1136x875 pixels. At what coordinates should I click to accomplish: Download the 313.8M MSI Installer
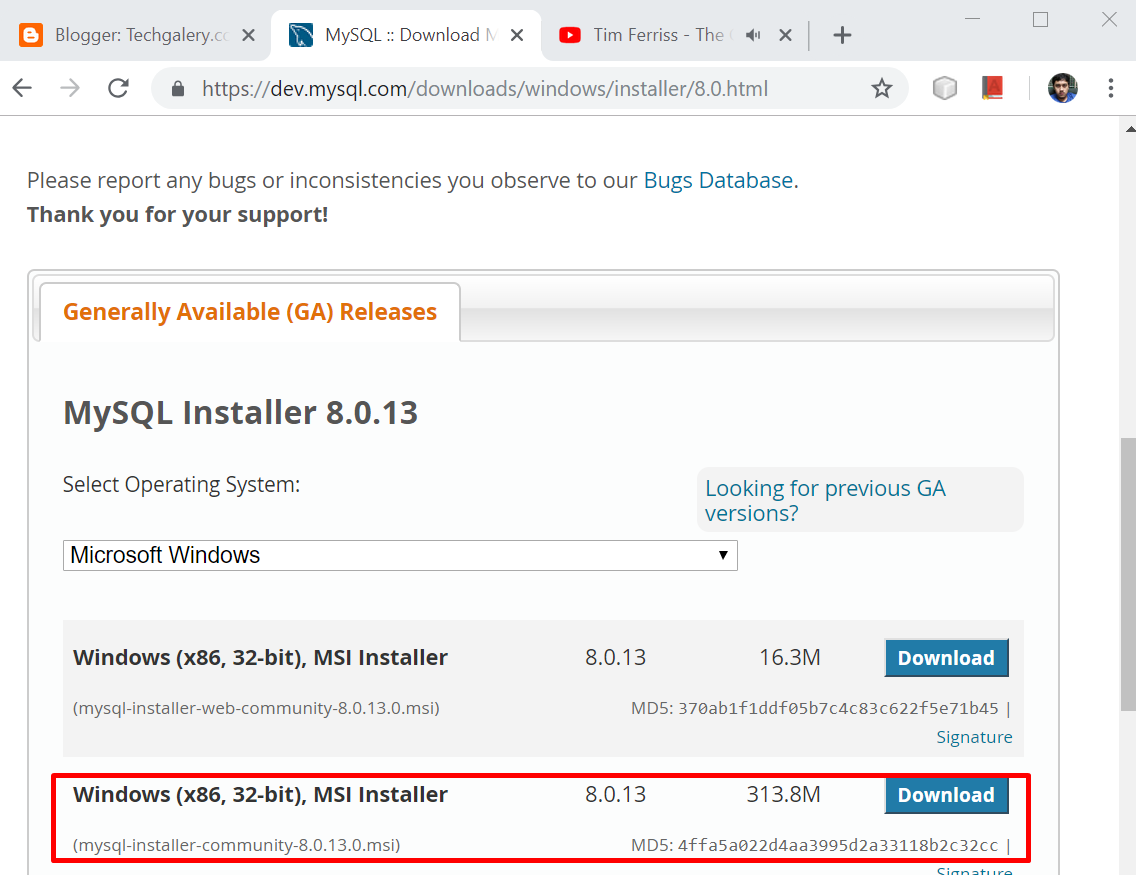coord(946,795)
